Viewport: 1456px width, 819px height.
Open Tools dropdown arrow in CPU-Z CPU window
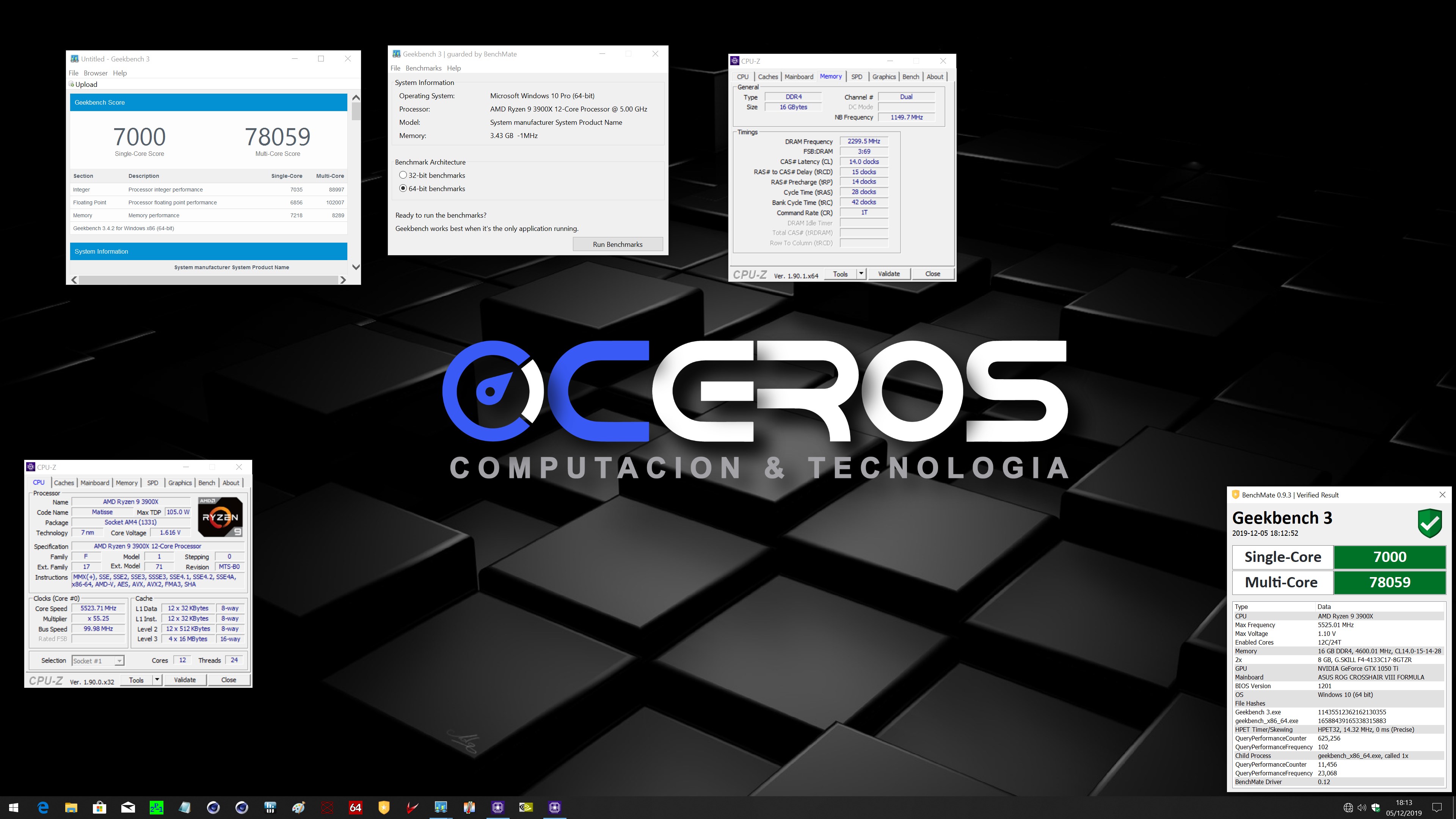(157, 680)
